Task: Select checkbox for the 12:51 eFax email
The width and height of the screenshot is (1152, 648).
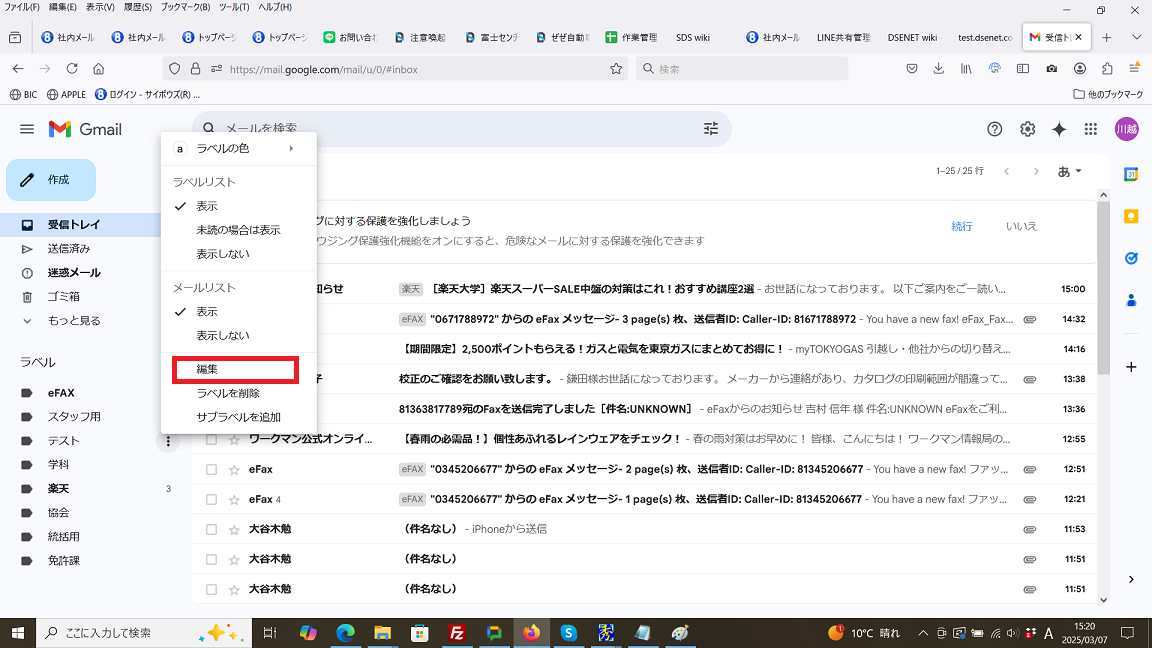Action: click(x=211, y=469)
